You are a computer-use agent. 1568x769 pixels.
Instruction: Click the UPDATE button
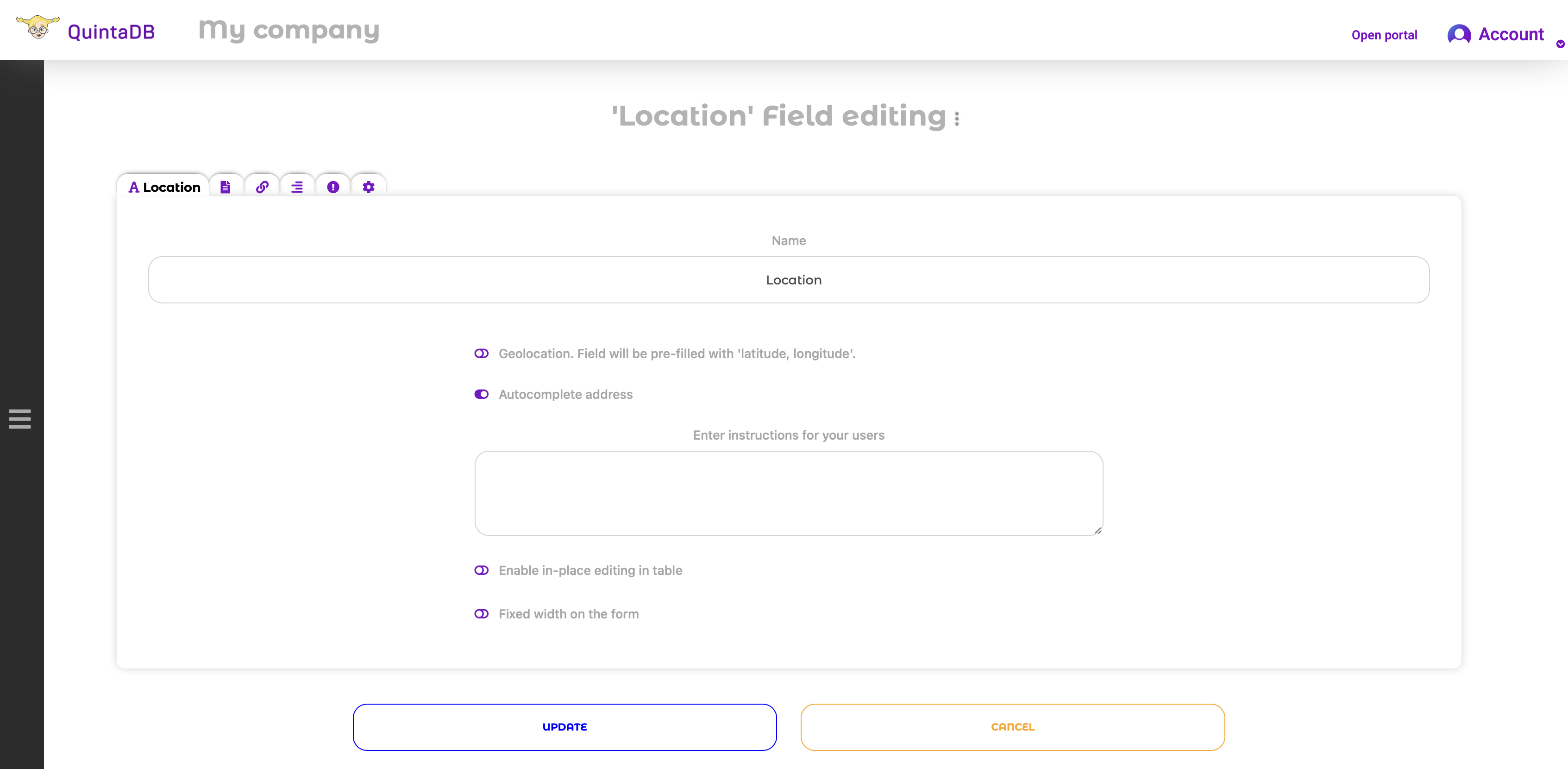pyautogui.click(x=564, y=726)
